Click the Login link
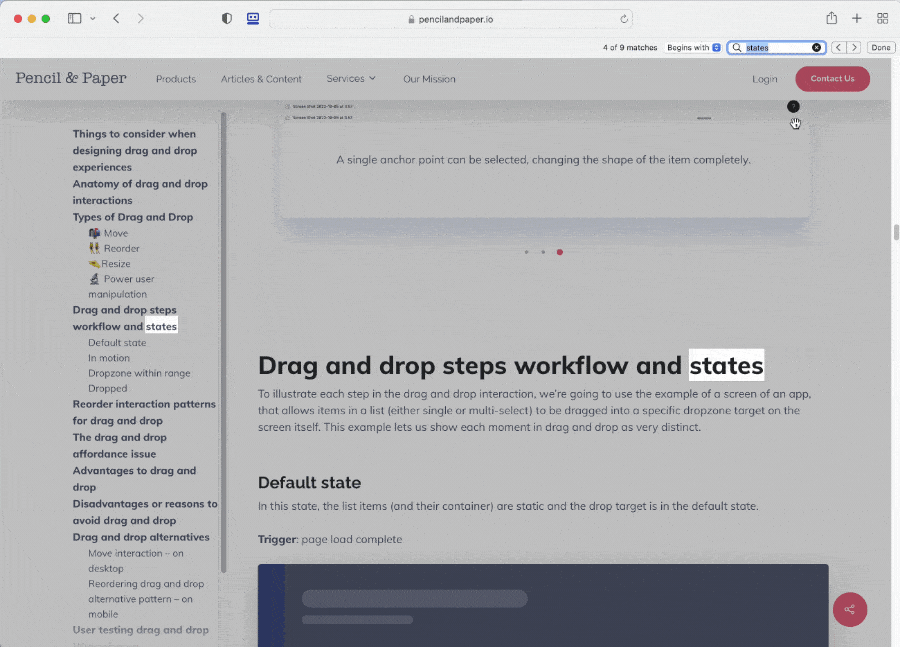The image size is (900, 647). 765,79
